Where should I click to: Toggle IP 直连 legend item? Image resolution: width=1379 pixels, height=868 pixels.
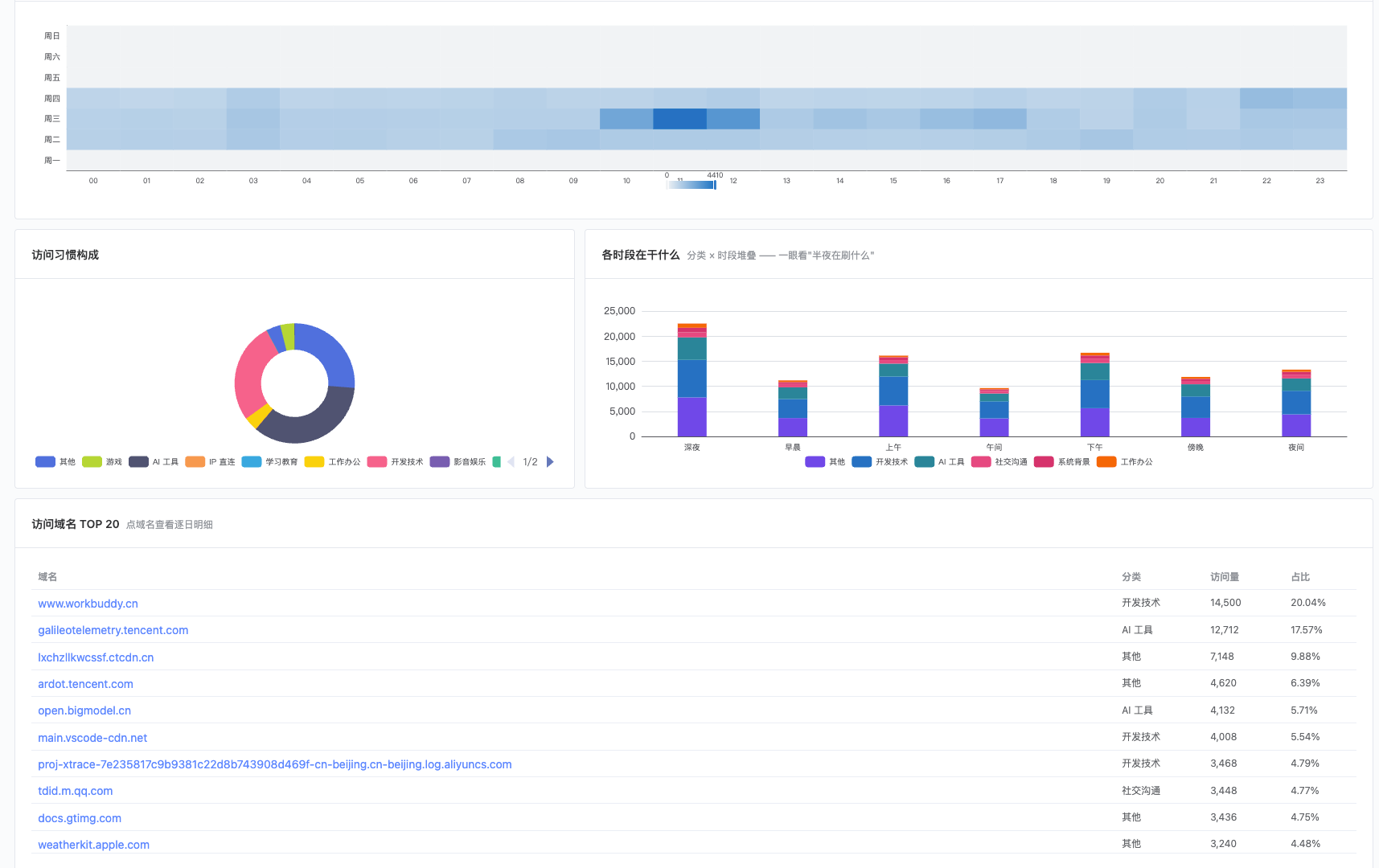(x=210, y=462)
